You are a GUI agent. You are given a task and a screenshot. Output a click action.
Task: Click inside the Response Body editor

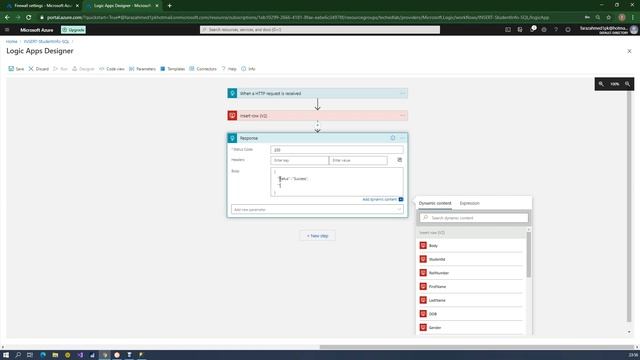click(x=337, y=182)
